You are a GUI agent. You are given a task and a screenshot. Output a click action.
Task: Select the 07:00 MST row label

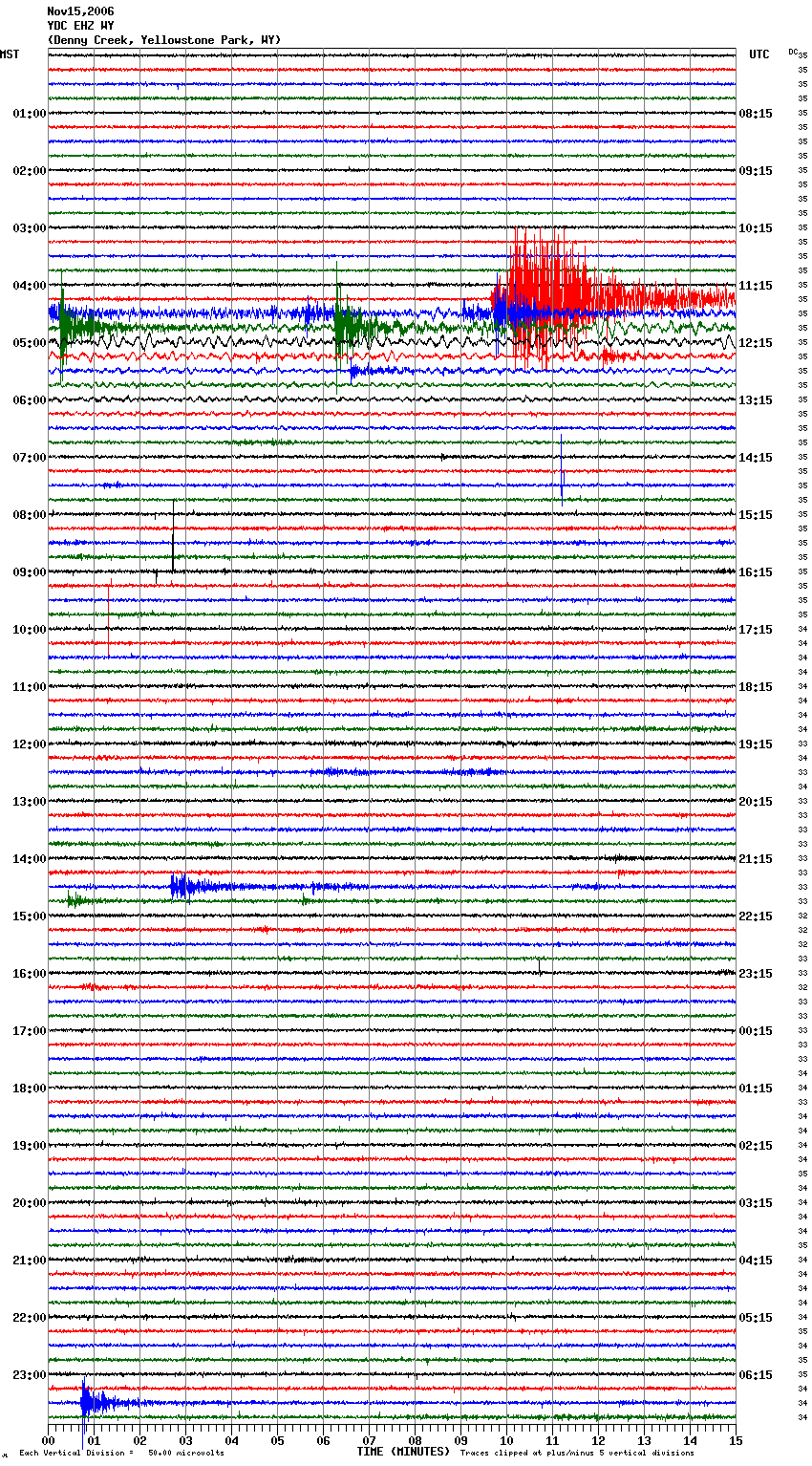[30, 458]
